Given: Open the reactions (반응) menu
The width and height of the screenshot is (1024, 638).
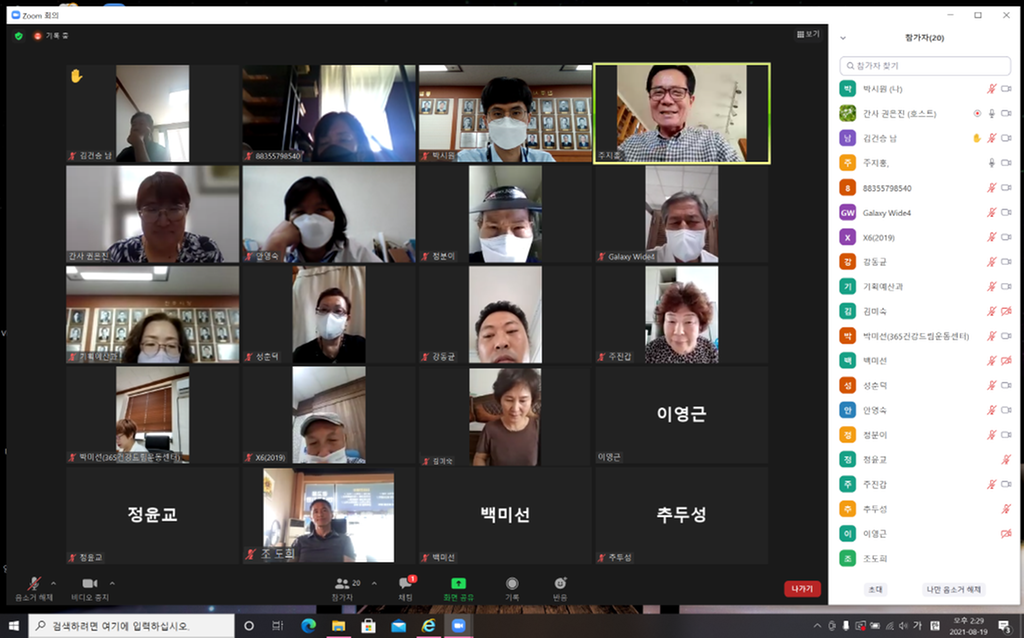Looking at the screenshot, I should tap(560, 584).
